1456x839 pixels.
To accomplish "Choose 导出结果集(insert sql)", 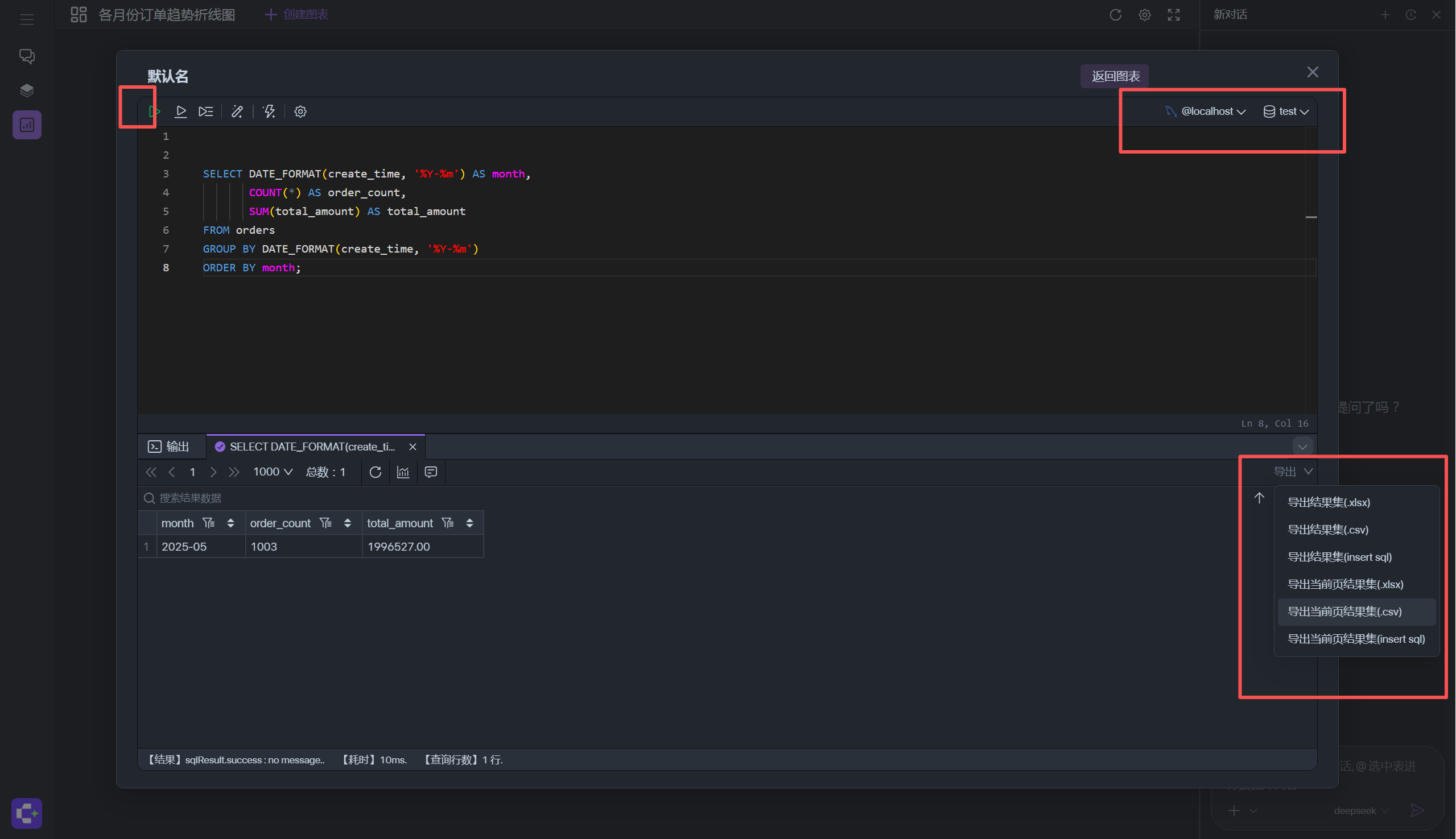I will 1357,557.
